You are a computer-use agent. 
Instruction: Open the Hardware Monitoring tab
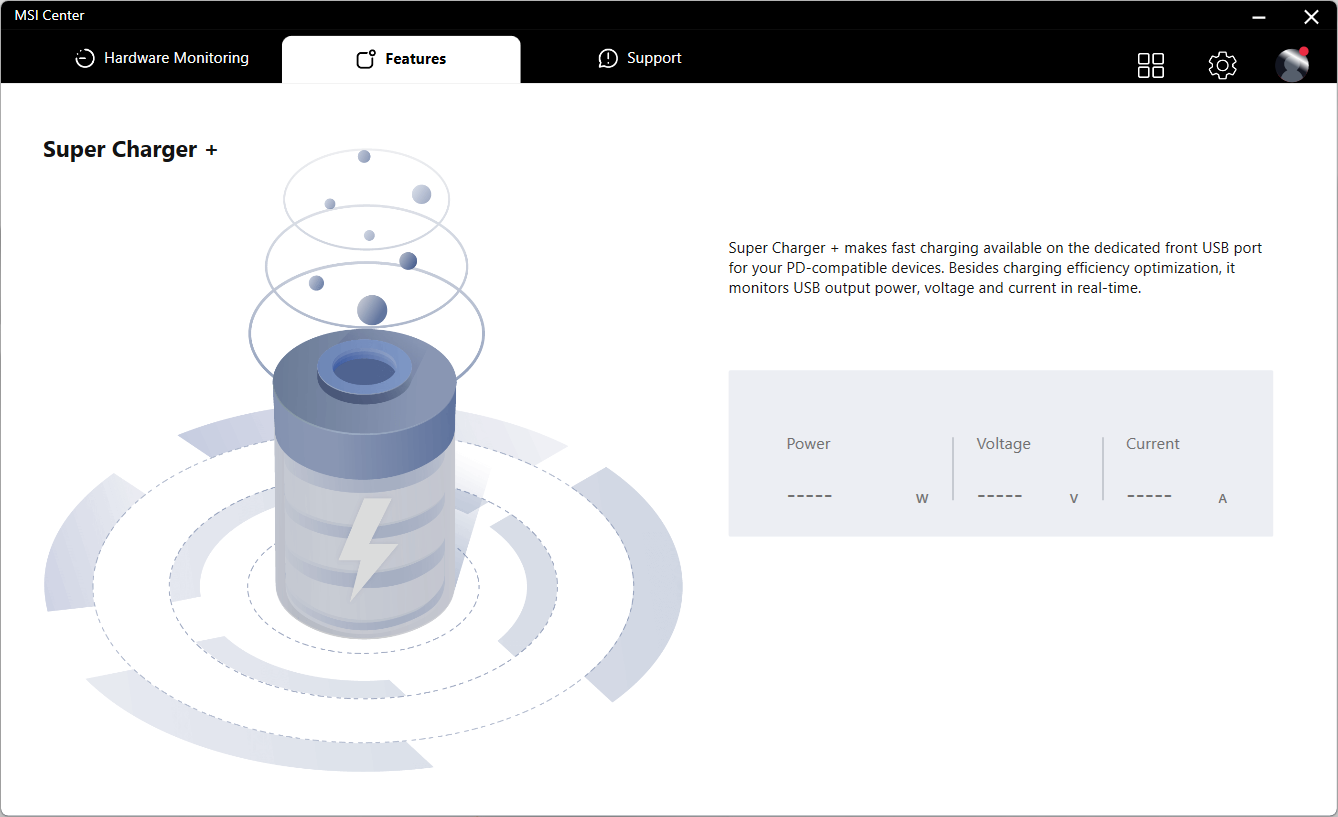(x=162, y=59)
